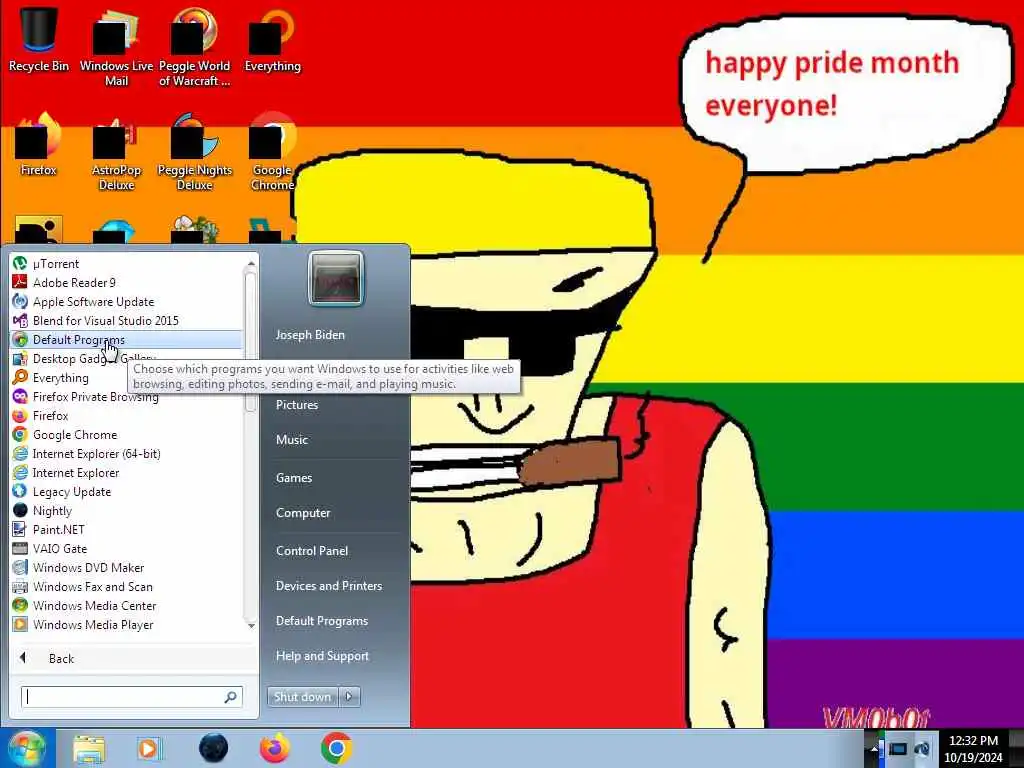
Task: Open the Everything desktop shortcut
Action: (x=273, y=39)
